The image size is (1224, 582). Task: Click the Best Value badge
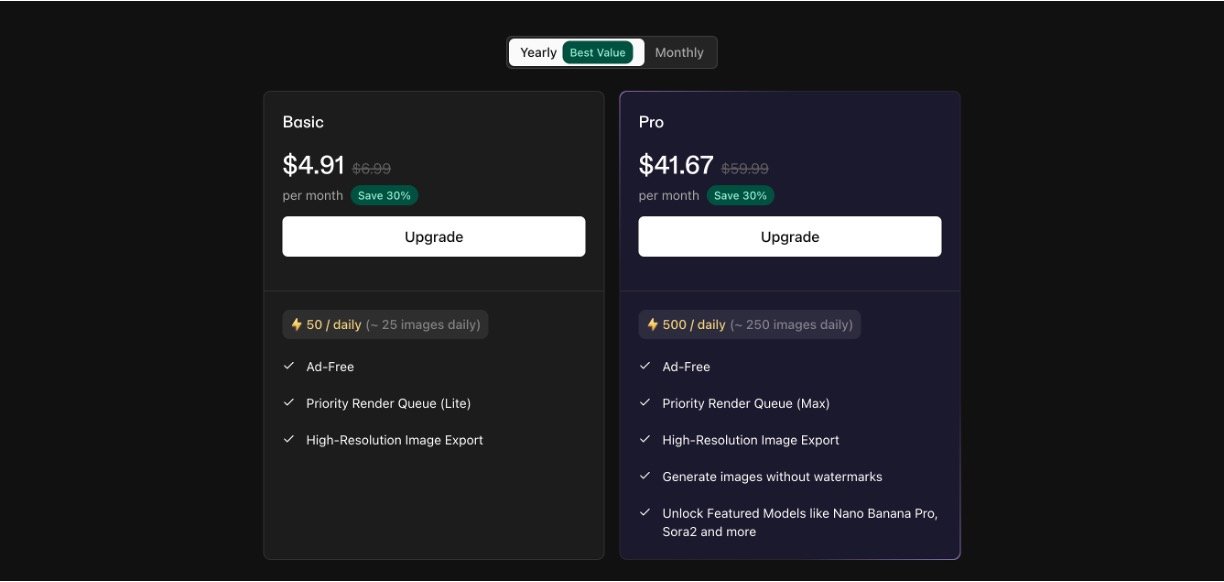point(597,53)
